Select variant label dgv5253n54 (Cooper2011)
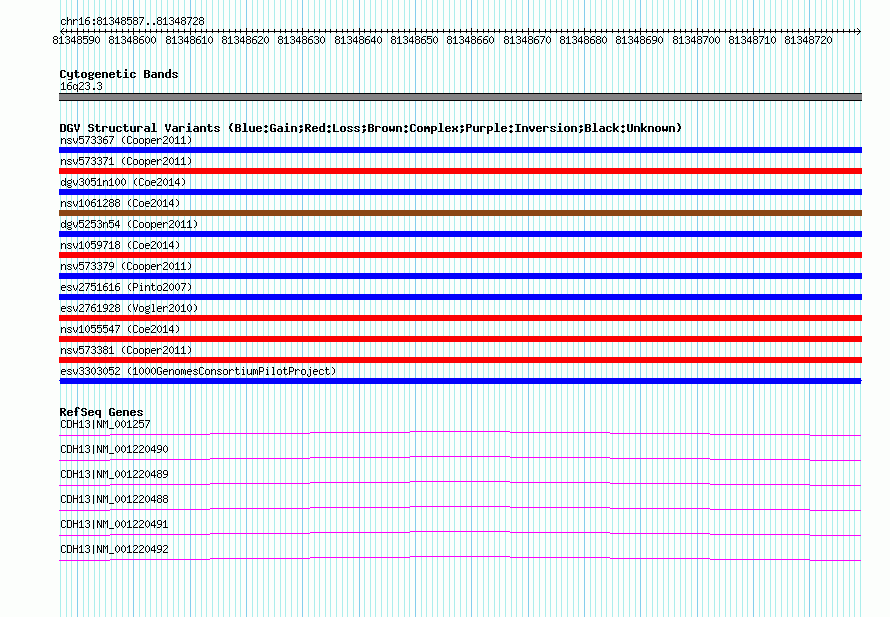 pyautogui.click(x=129, y=224)
